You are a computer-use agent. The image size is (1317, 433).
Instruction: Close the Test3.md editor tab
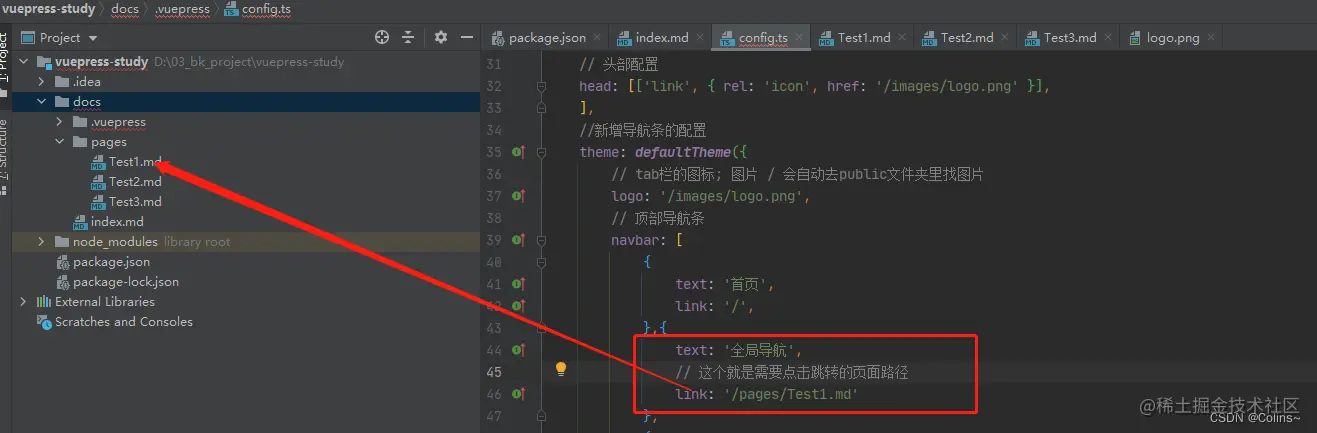tap(1108, 38)
